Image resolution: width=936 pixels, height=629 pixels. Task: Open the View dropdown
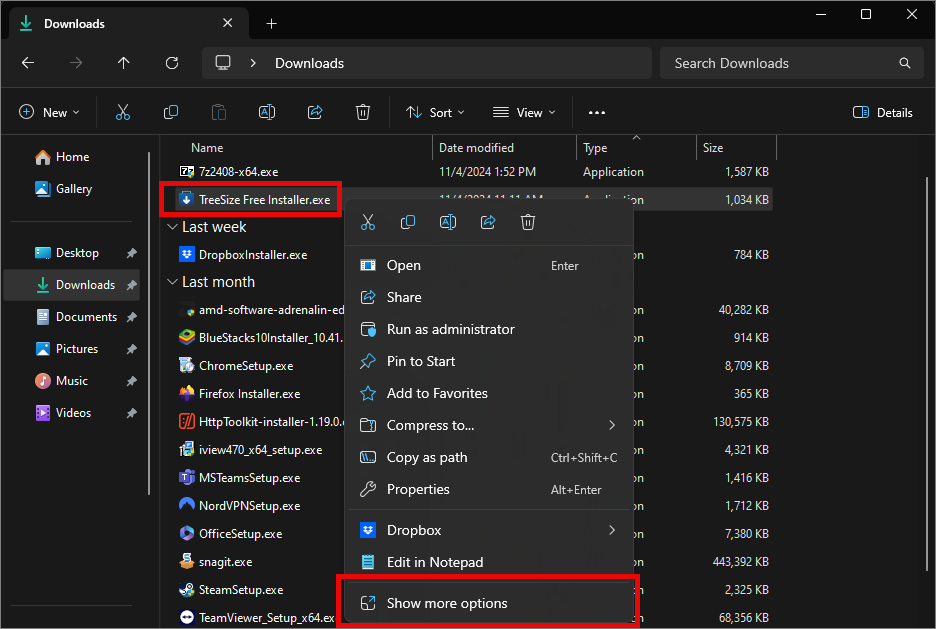pyautogui.click(x=524, y=112)
